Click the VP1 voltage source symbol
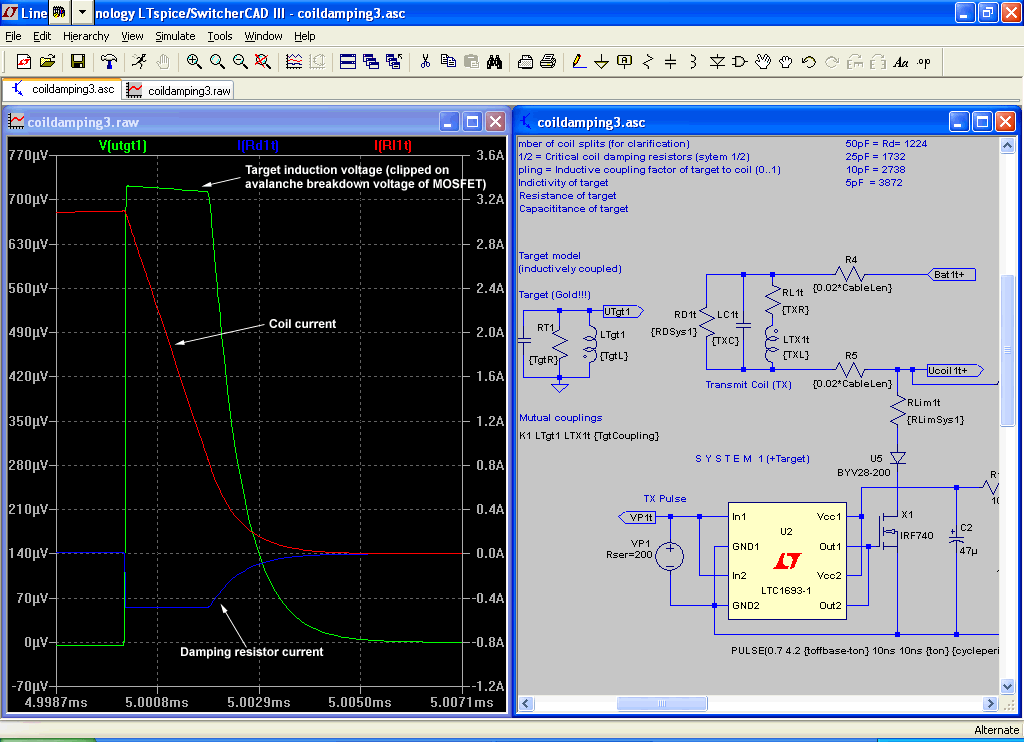The image size is (1024, 742). click(669, 557)
